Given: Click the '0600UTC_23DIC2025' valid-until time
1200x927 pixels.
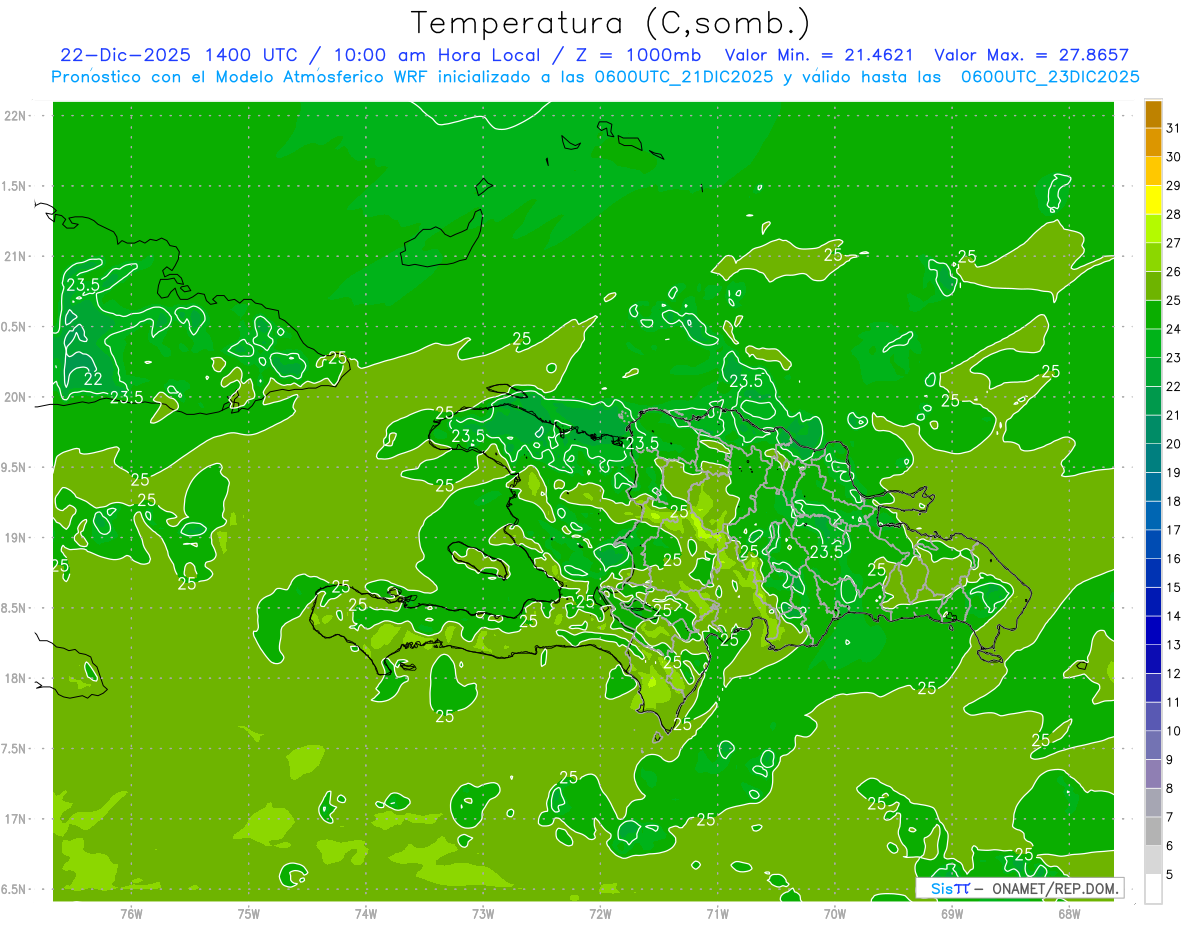Looking at the screenshot, I should (1050, 77).
